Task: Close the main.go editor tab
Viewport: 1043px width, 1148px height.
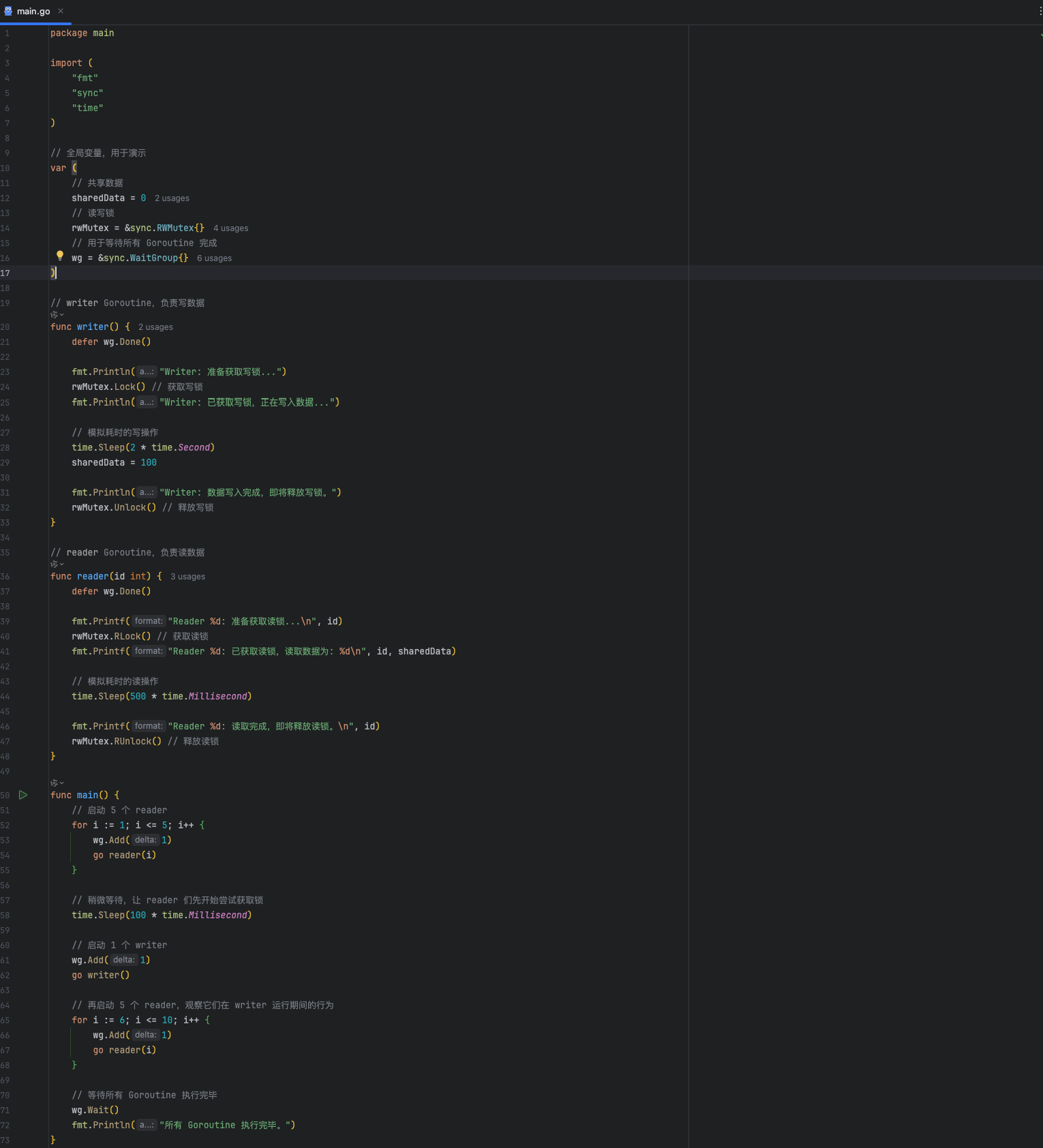Action: pos(61,11)
